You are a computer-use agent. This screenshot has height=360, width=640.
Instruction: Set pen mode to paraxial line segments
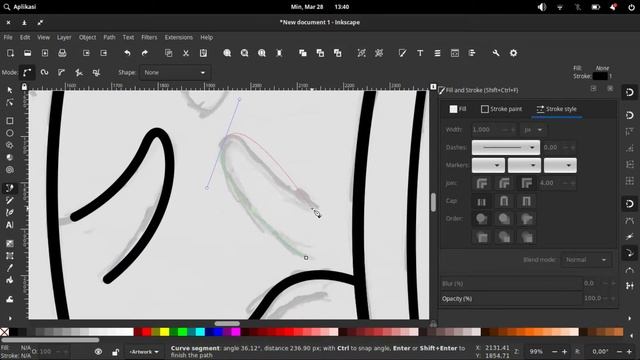coord(96,73)
